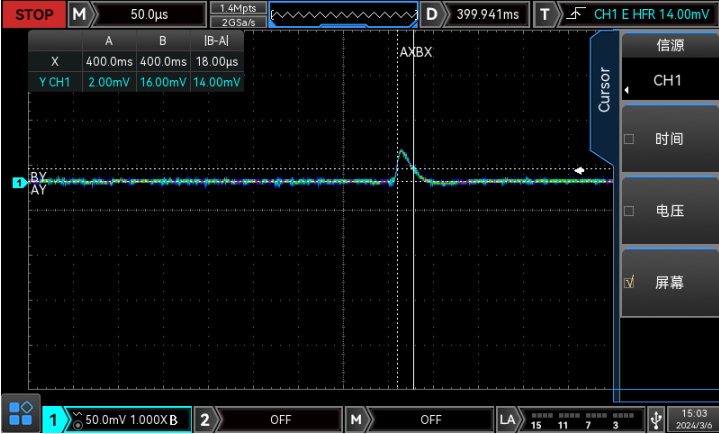Uncheck the 屏幕 (screen) cursor option
The height and width of the screenshot is (434, 719).
pyautogui.click(x=629, y=283)
